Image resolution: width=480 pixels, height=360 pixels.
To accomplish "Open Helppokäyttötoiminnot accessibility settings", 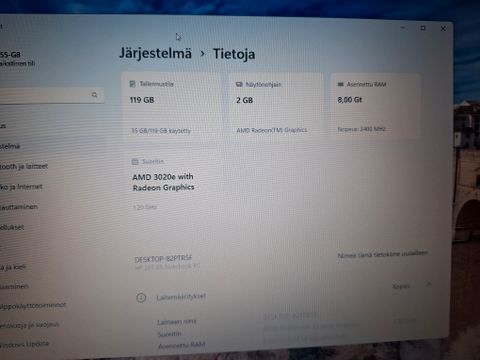I will (x=33, y=305).
